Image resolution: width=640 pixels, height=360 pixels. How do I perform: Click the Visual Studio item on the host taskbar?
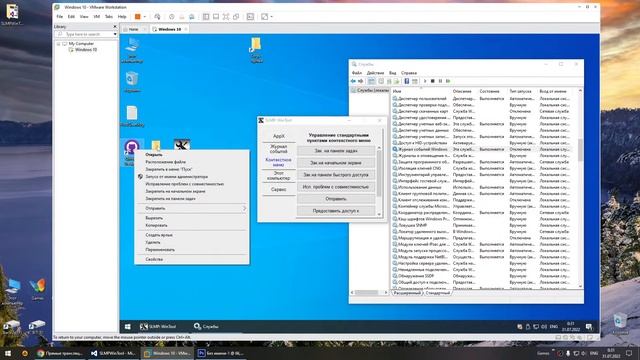click(x=113, y=353)
